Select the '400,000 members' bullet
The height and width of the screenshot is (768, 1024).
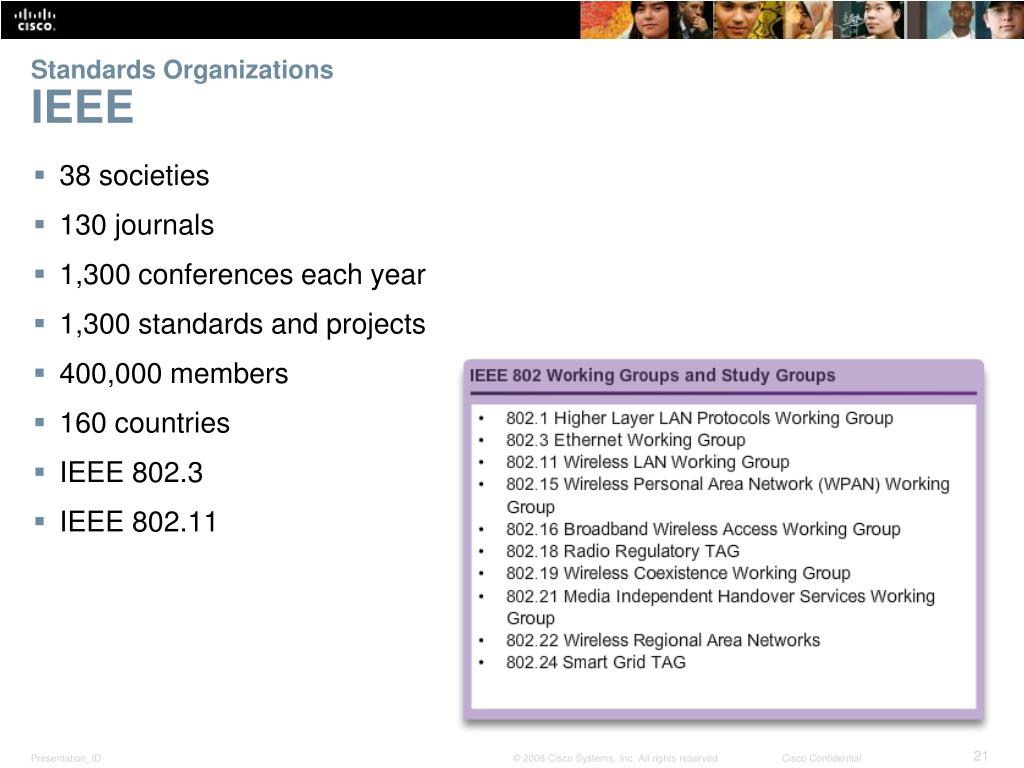point(174,374)
